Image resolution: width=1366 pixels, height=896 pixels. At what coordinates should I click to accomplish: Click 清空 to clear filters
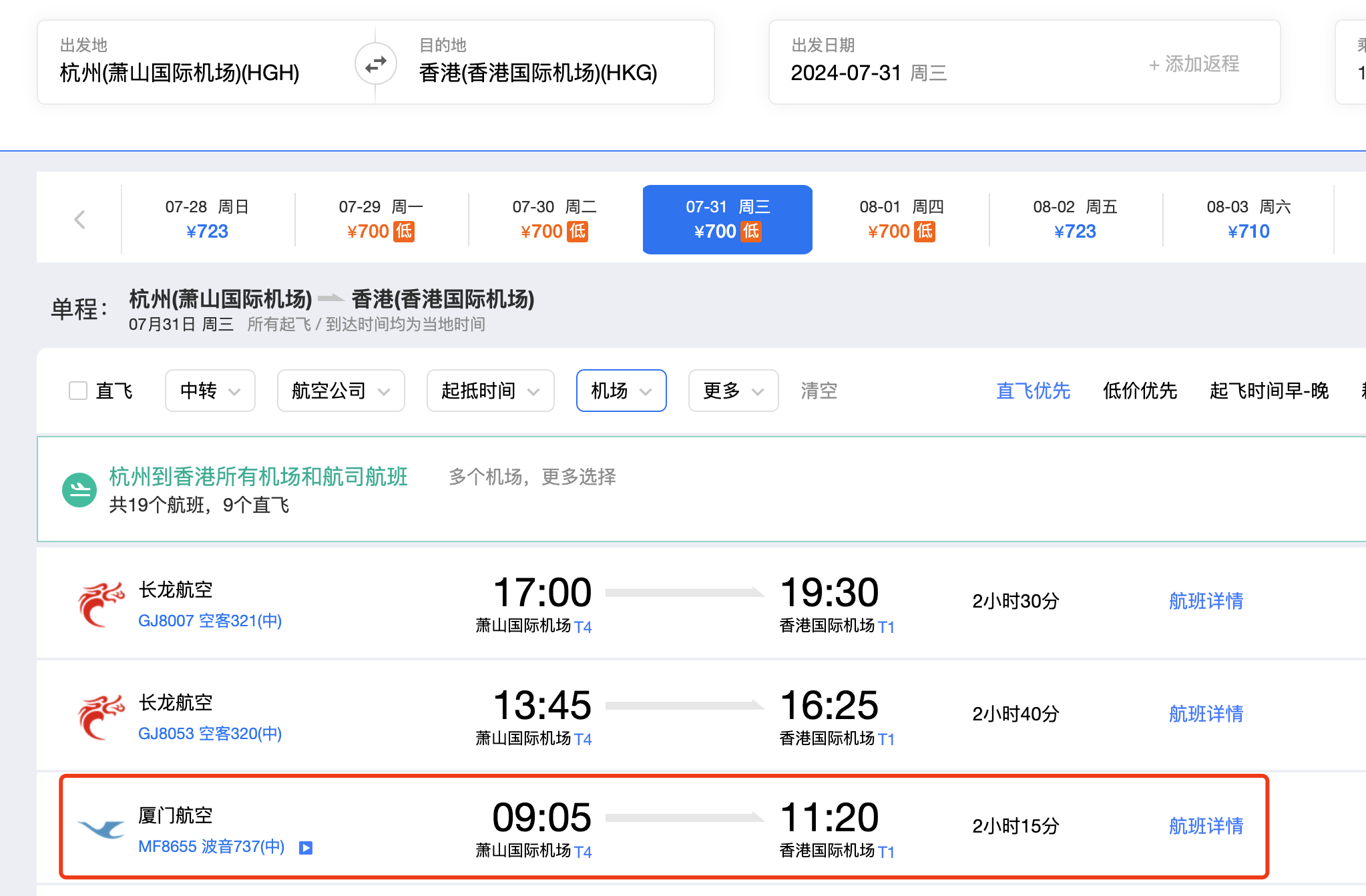tap(819, 391)
